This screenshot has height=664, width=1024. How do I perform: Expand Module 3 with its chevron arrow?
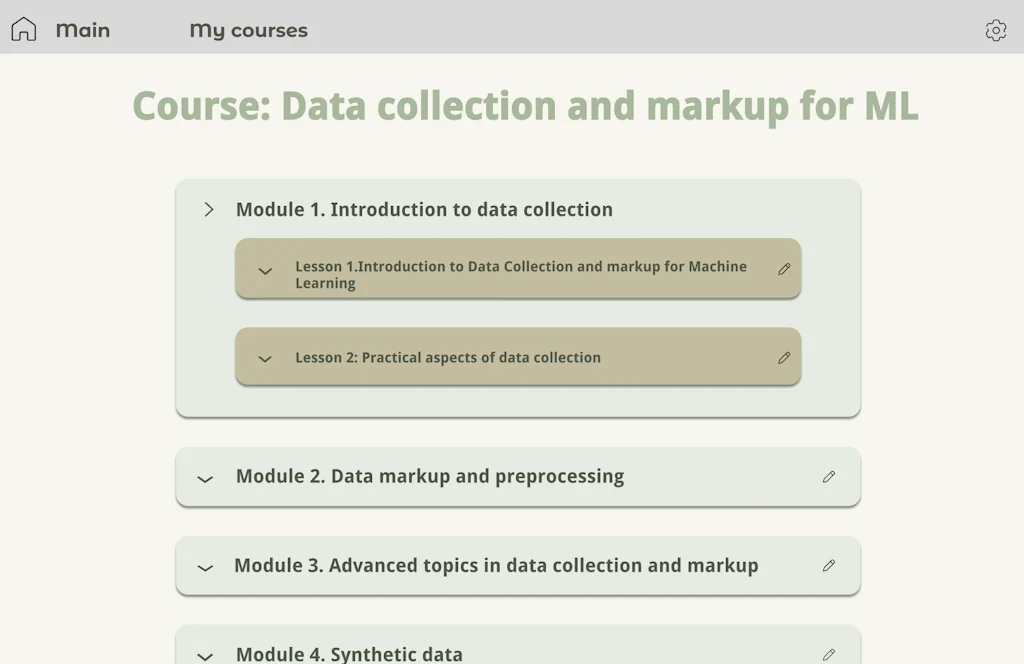pos(205,568)
